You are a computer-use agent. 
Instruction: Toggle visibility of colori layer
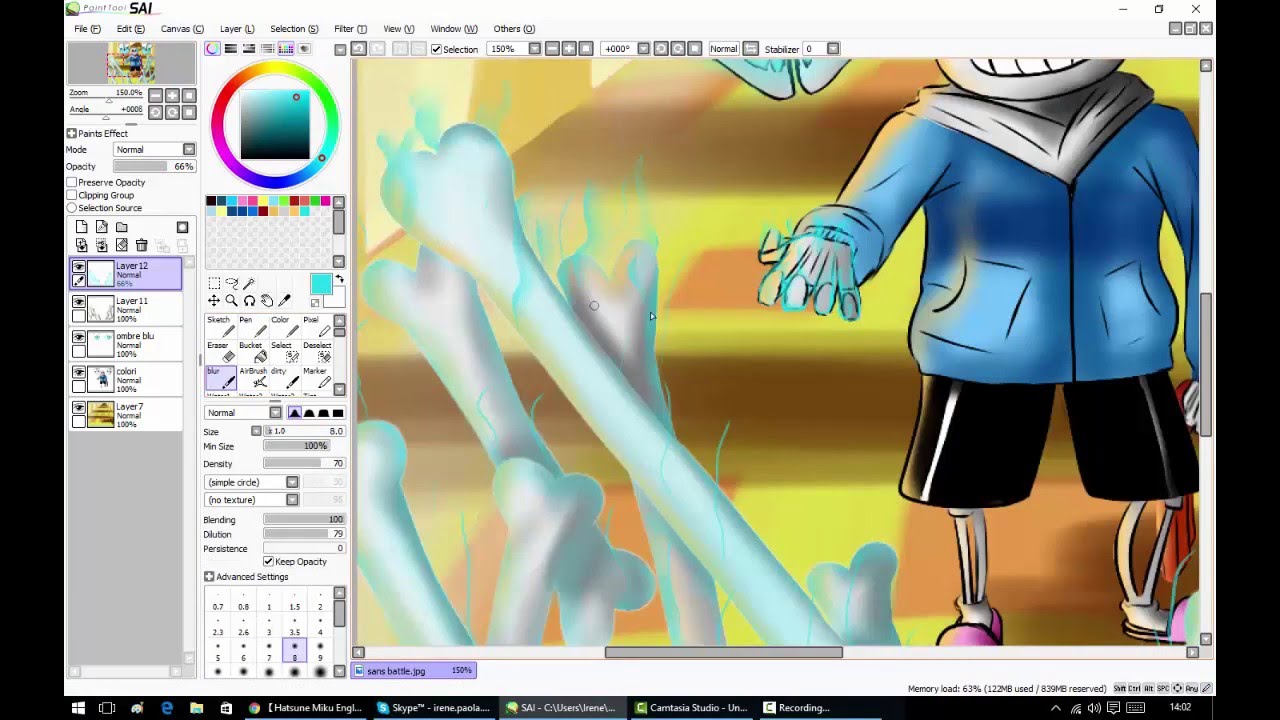click(x=79, y=372)
